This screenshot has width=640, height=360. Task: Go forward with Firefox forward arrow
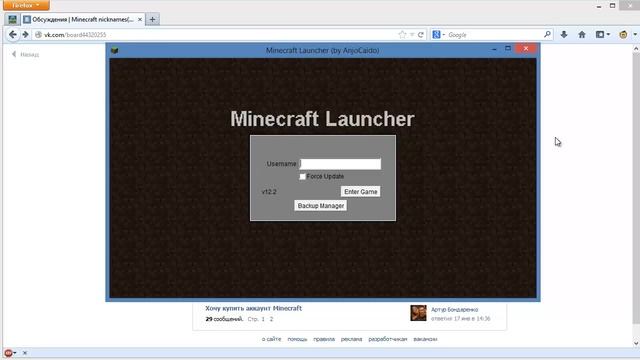point(25,35)
